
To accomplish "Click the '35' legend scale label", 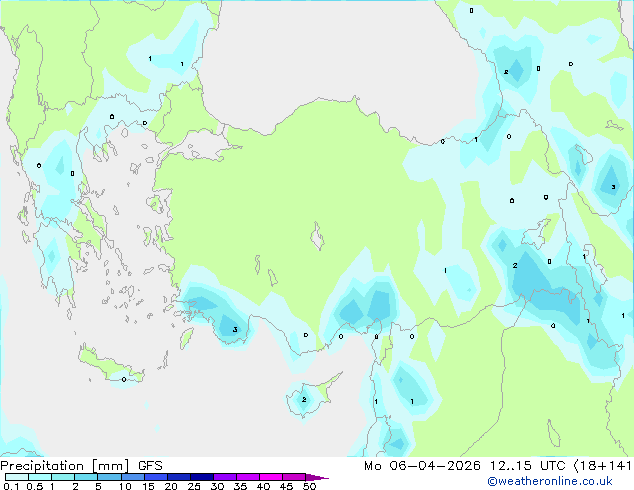I will click(x=240, y=486).
